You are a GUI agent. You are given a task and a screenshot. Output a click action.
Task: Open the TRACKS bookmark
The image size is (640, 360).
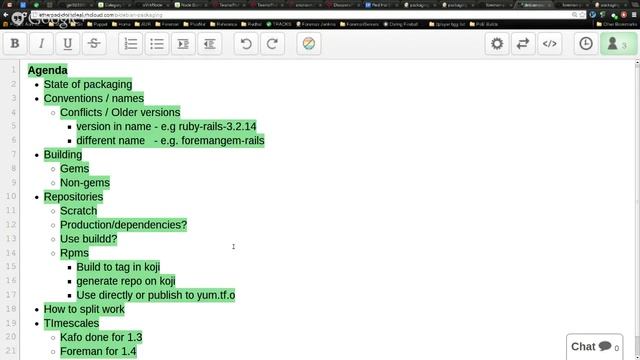click(279, 24)
